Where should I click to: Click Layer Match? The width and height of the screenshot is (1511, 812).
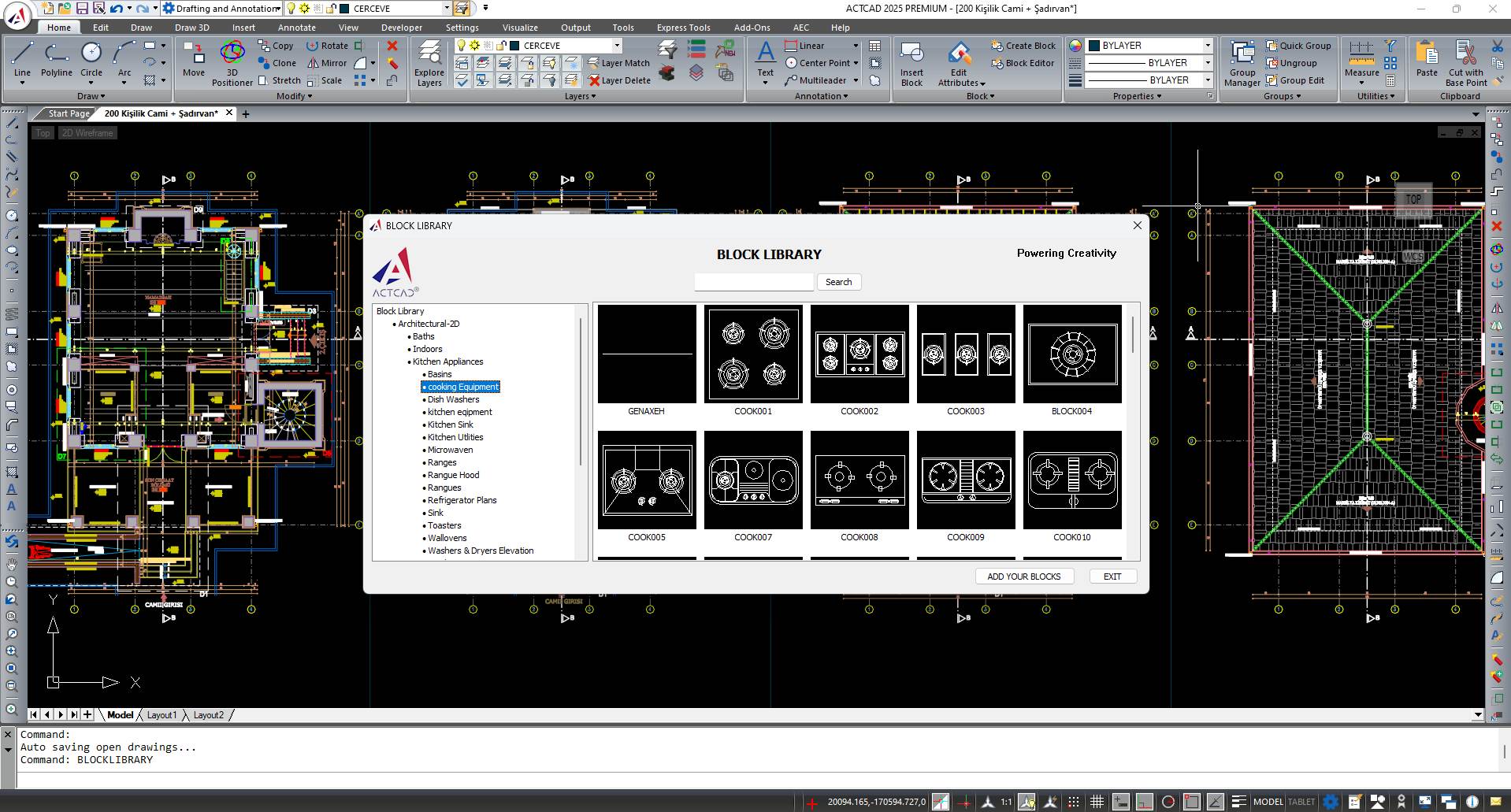(x=619, y=63)
